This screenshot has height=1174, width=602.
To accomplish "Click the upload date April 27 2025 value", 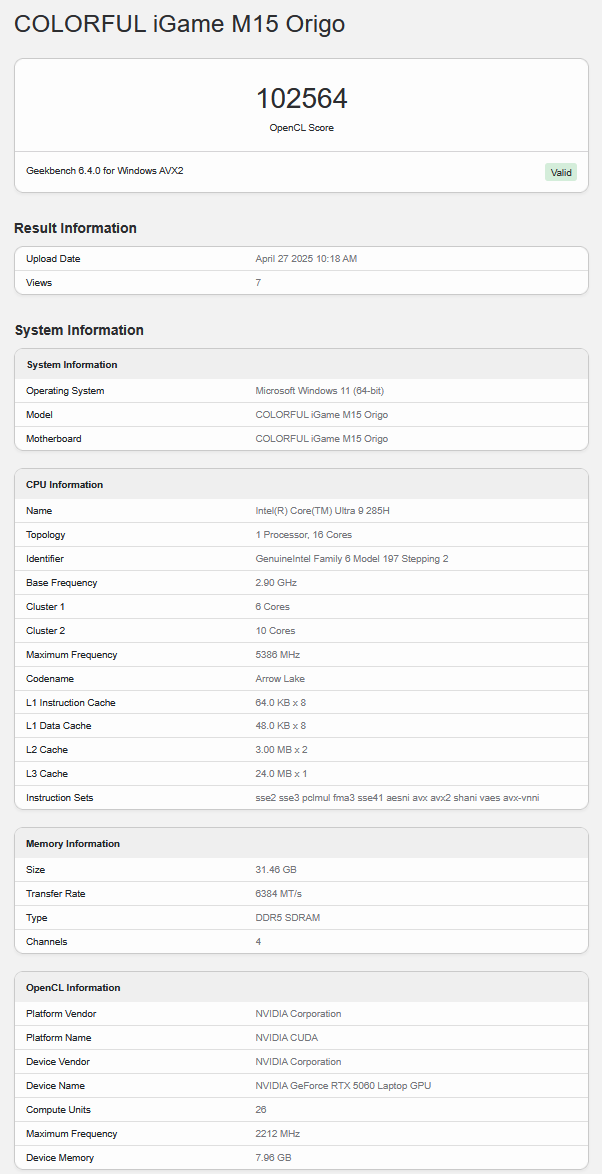I will pyautogui.click(x=306, y=259).
